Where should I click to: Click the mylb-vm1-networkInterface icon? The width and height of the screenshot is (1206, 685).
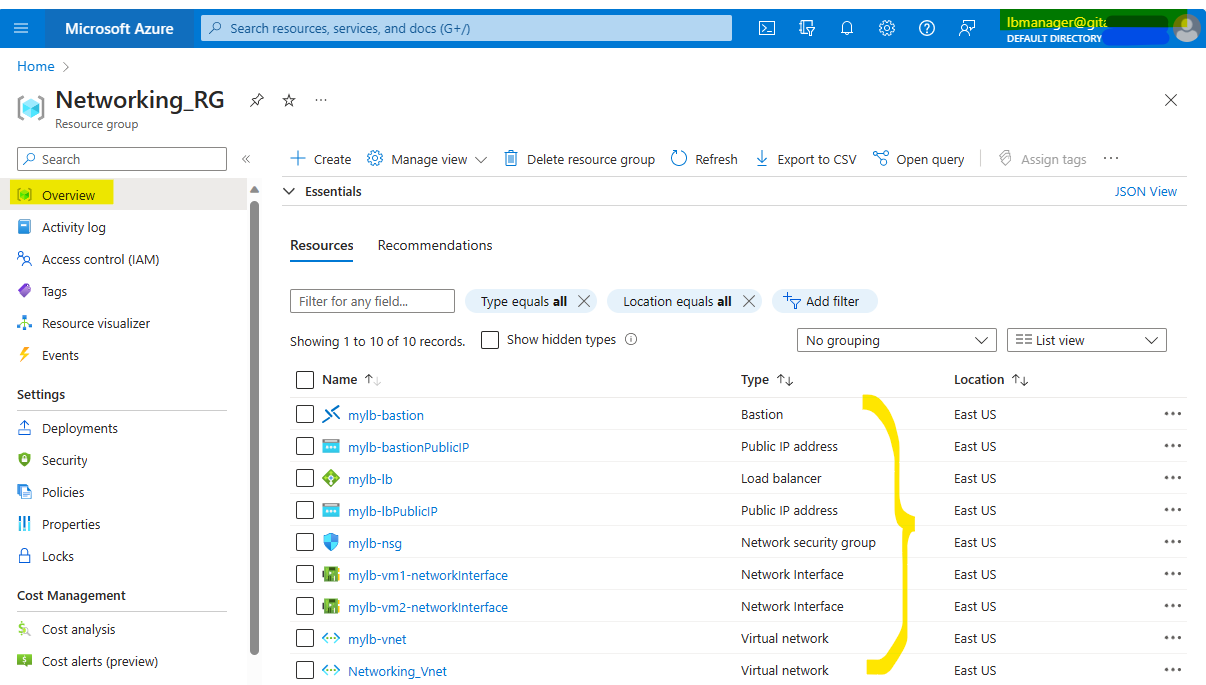331,574
